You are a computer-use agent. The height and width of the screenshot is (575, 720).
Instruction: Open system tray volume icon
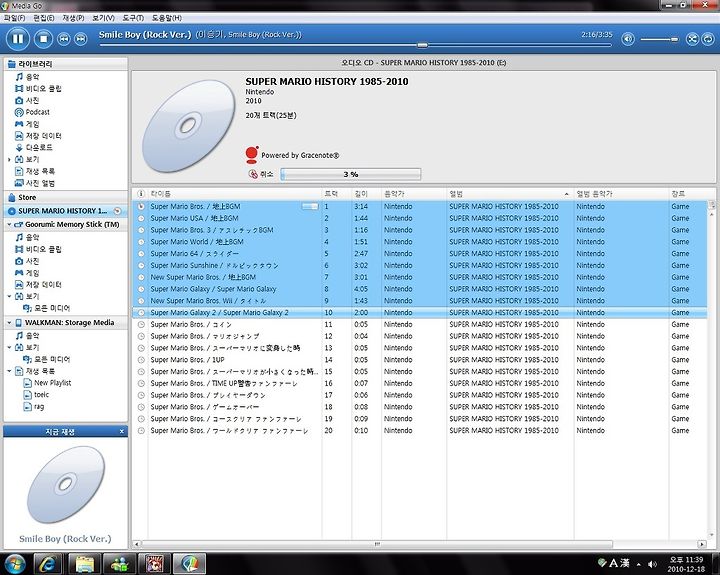652,564
